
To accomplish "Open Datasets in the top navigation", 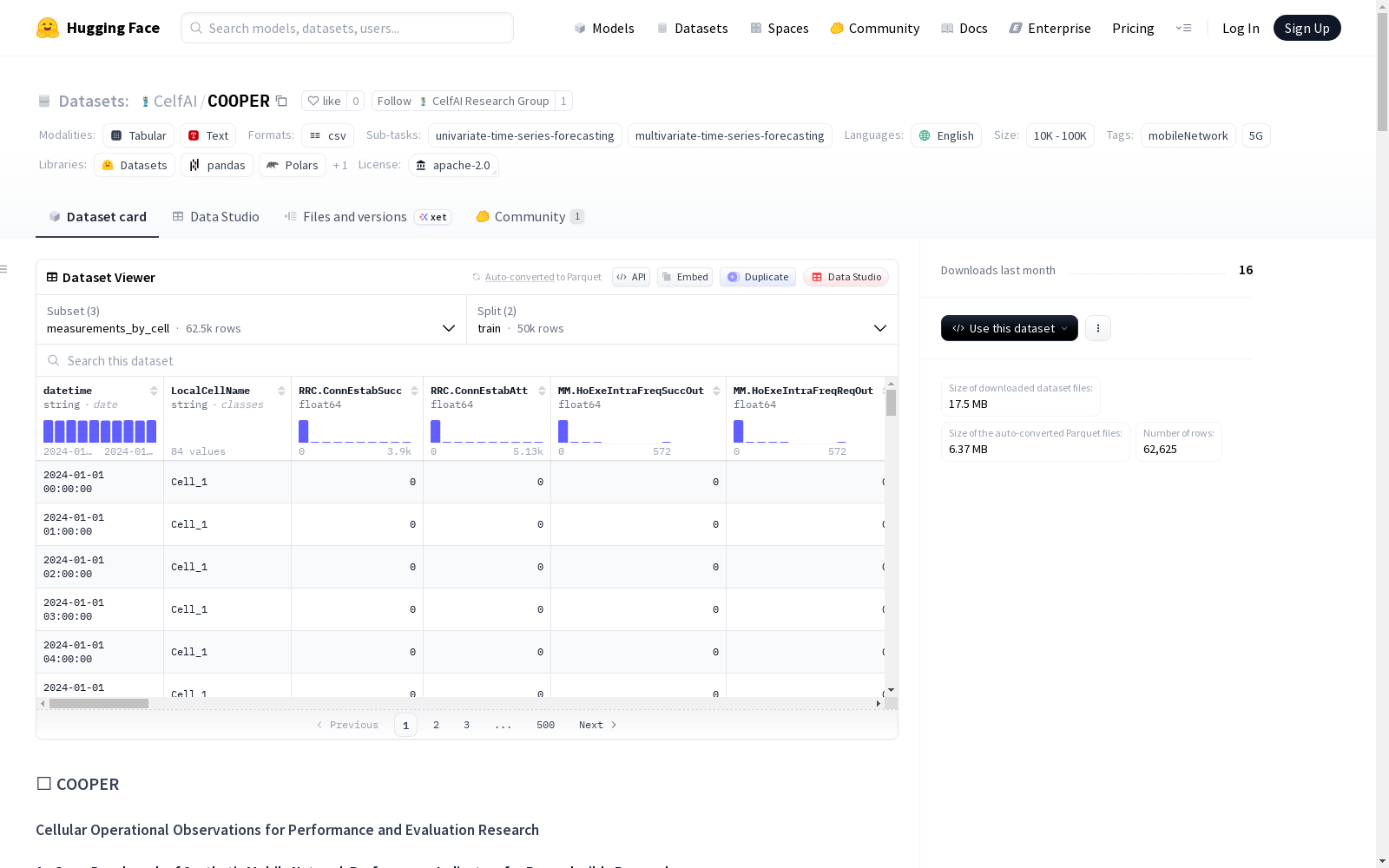I will [692, 28].
